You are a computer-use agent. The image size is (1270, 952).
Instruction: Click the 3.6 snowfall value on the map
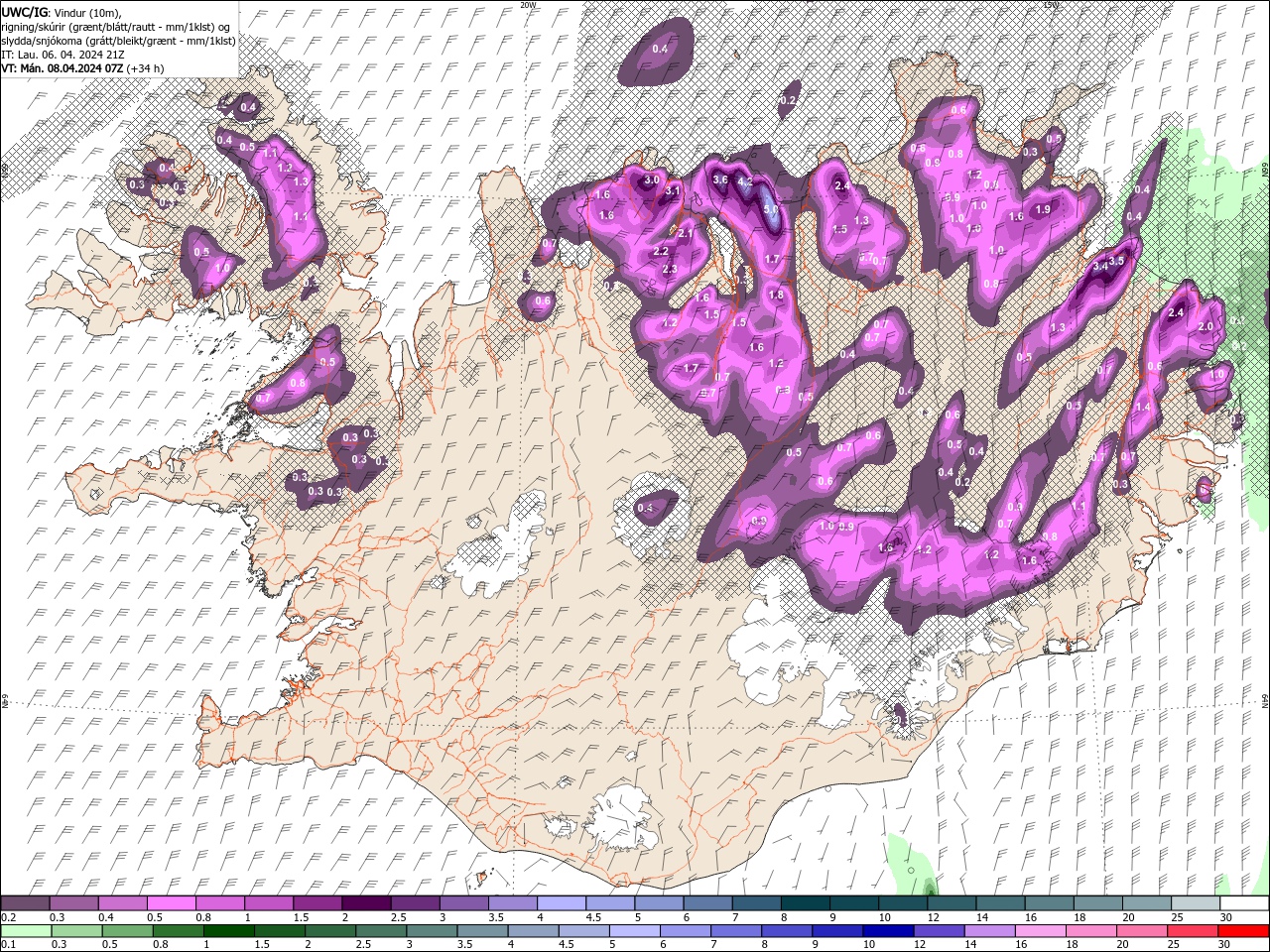point(720,179)
